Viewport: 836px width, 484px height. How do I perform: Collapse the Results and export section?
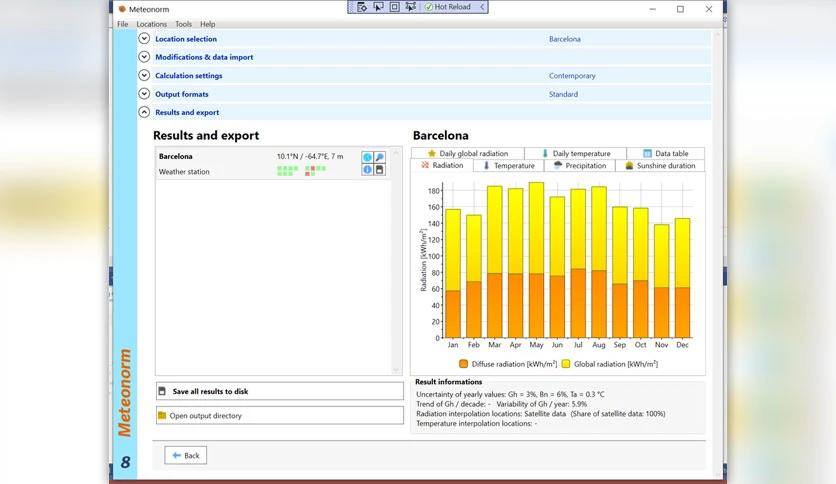(x=144, y=112)
